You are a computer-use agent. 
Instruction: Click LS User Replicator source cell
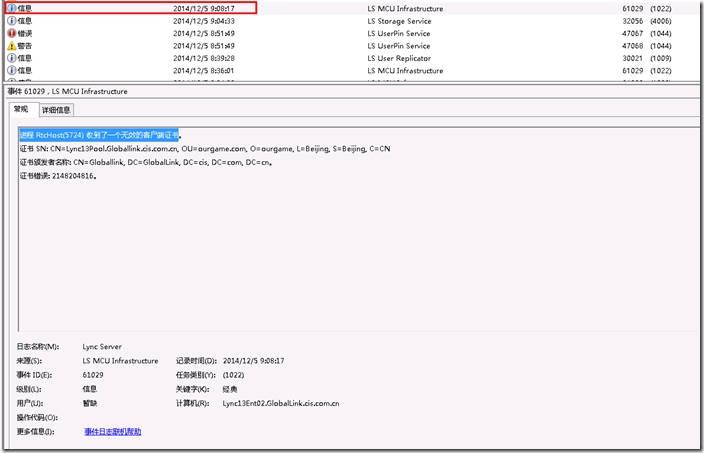coord(399,58)
